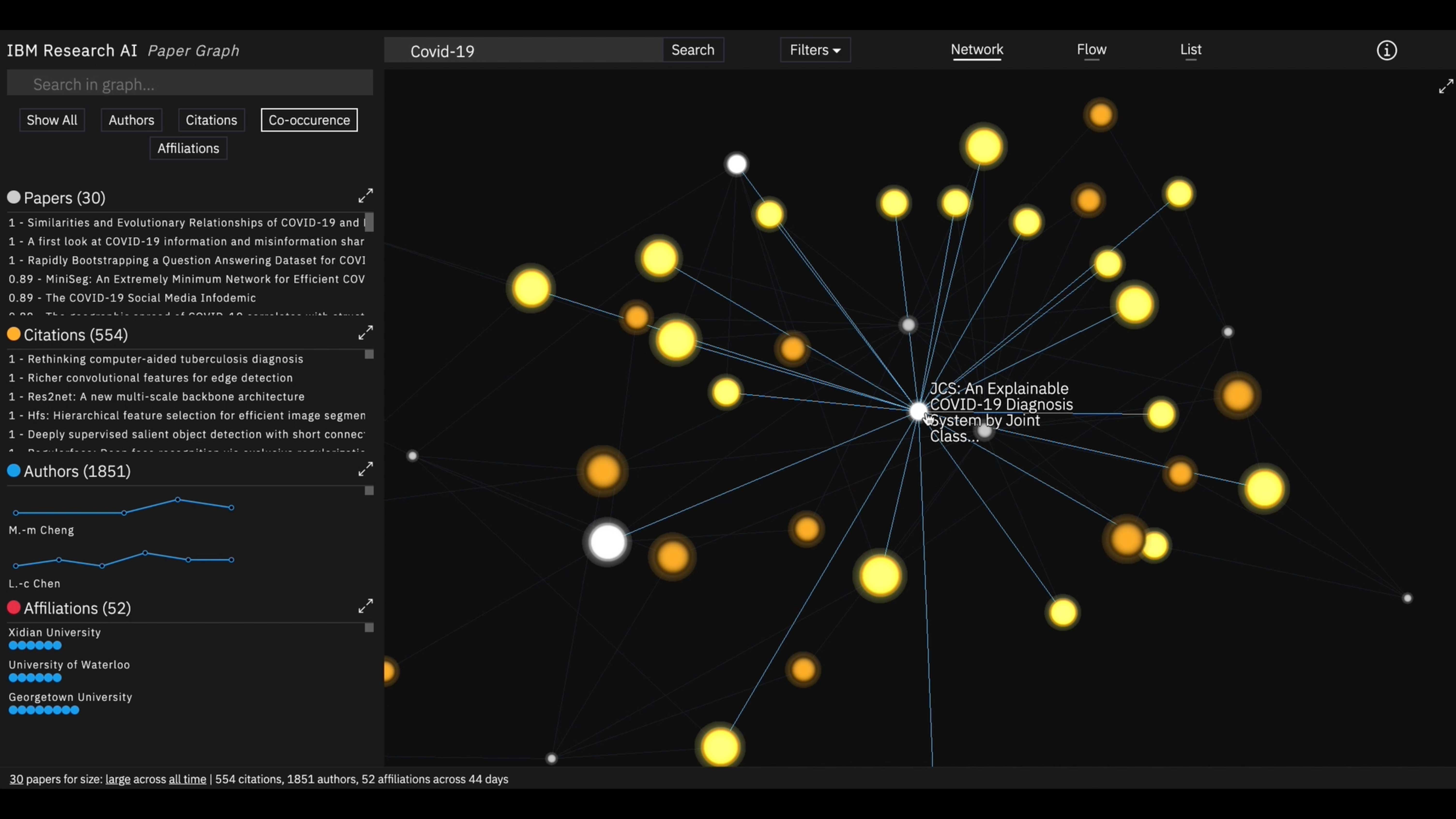The height and width of the screenshot is (819, 1456).
Task: Open 'all time' option in status bar
Action: point(187,779)
